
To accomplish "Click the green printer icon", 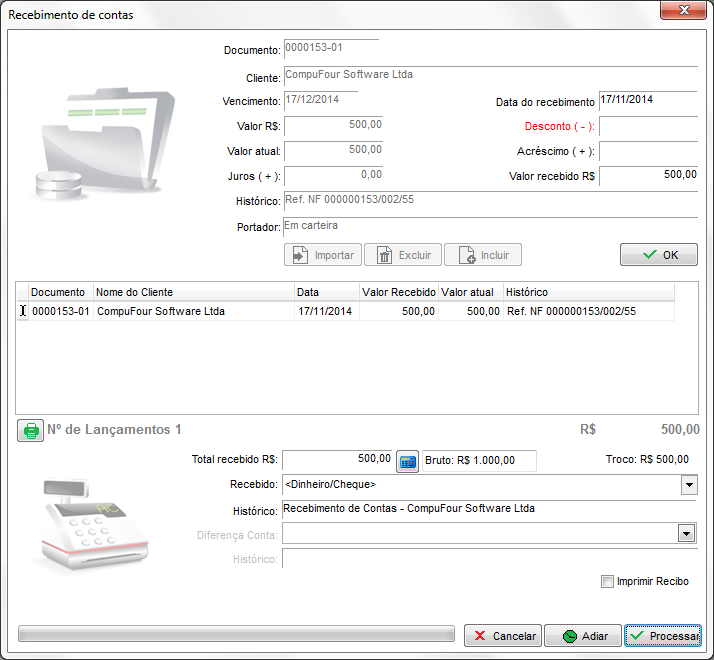I will click(31, 431).
